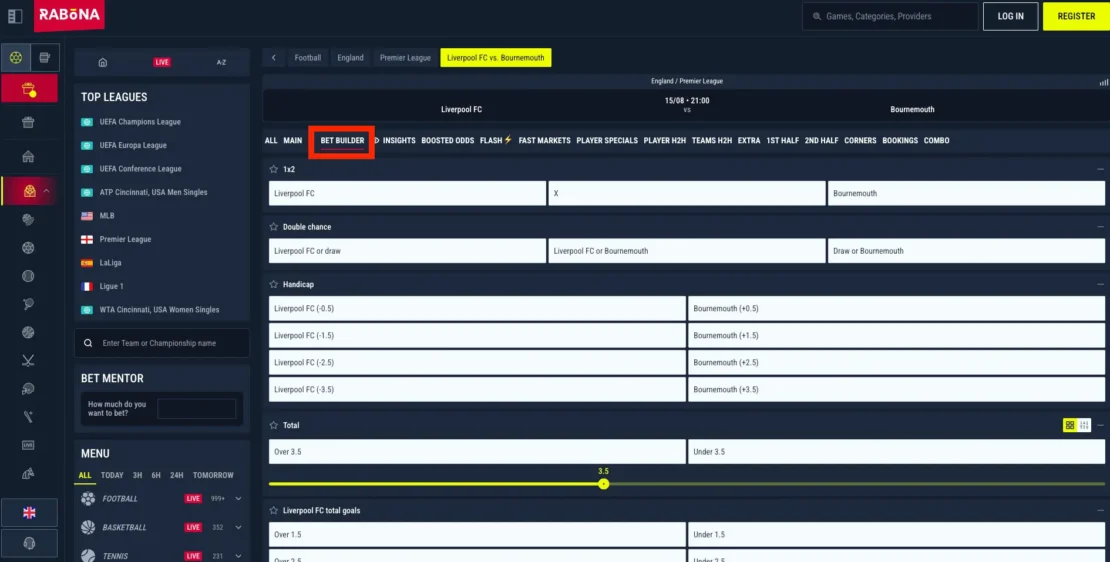This screenshot has height=562, width=1110.
Task: Toggle the Handicap market favorite star
Action: [273, 285]
